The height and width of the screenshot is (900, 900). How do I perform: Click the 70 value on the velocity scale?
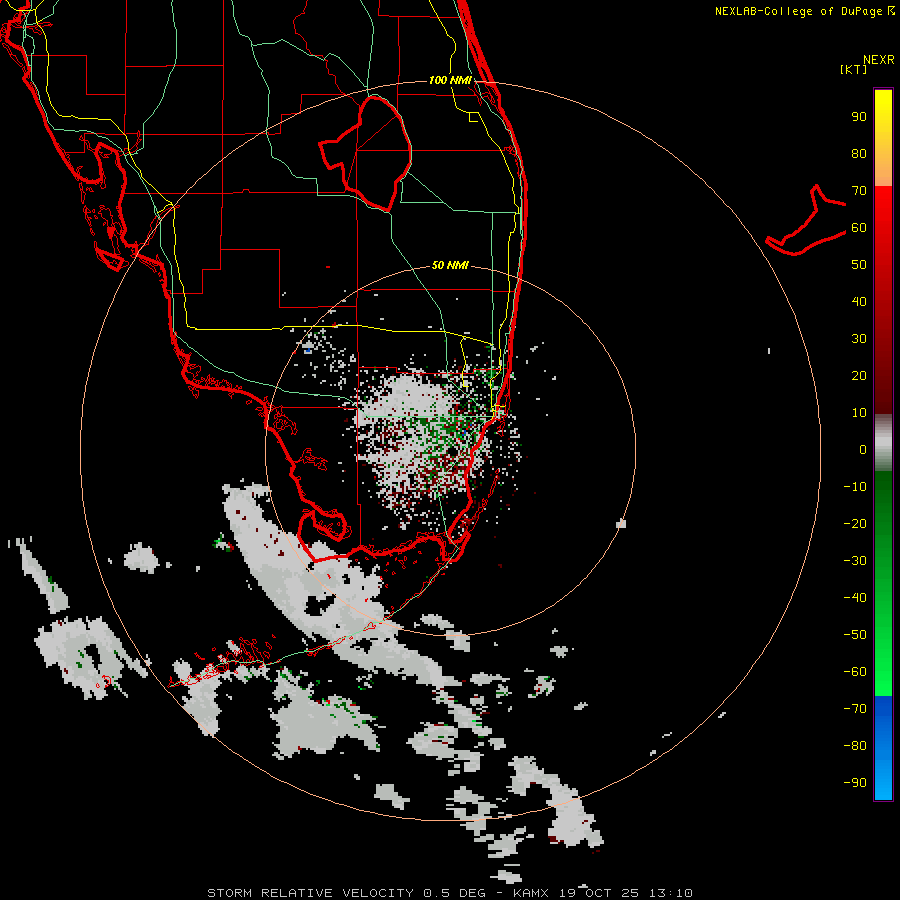(859, 191)
